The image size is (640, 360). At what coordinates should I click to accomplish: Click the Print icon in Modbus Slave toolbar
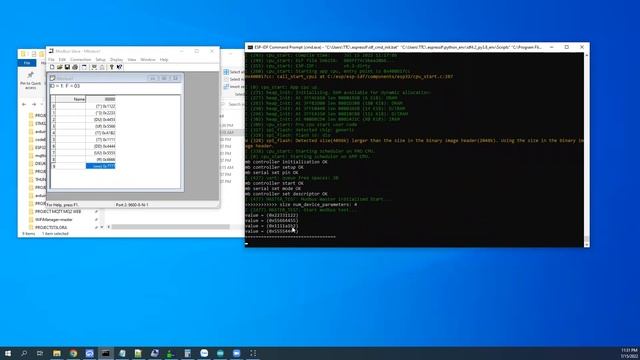(x=75, y=67)
